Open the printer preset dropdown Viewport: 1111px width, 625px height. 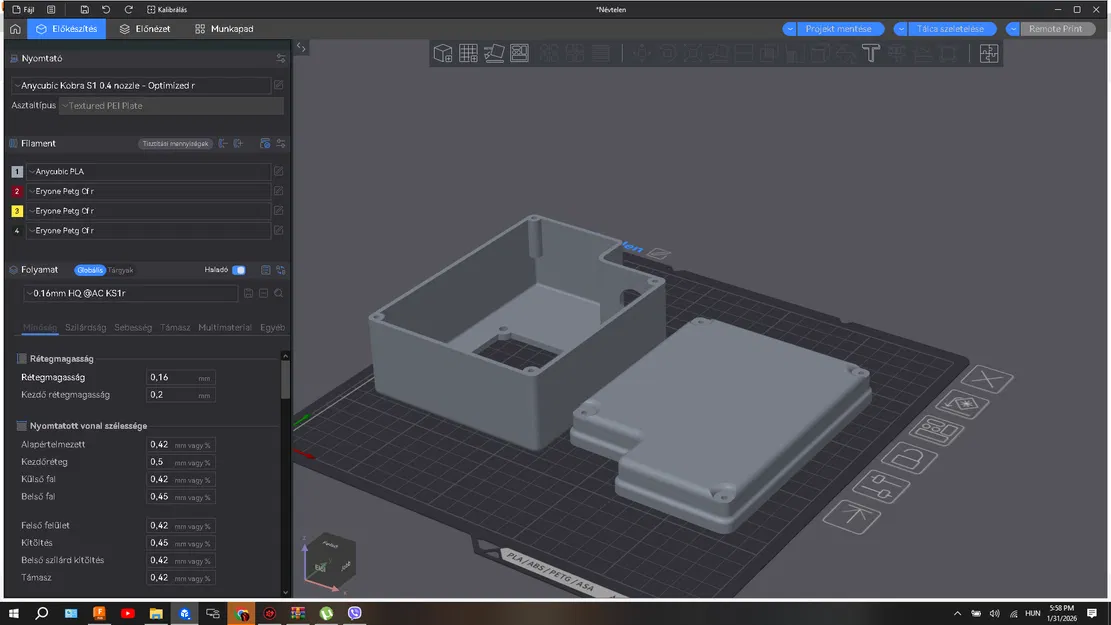pyautogui.click(x=140, y=86)
